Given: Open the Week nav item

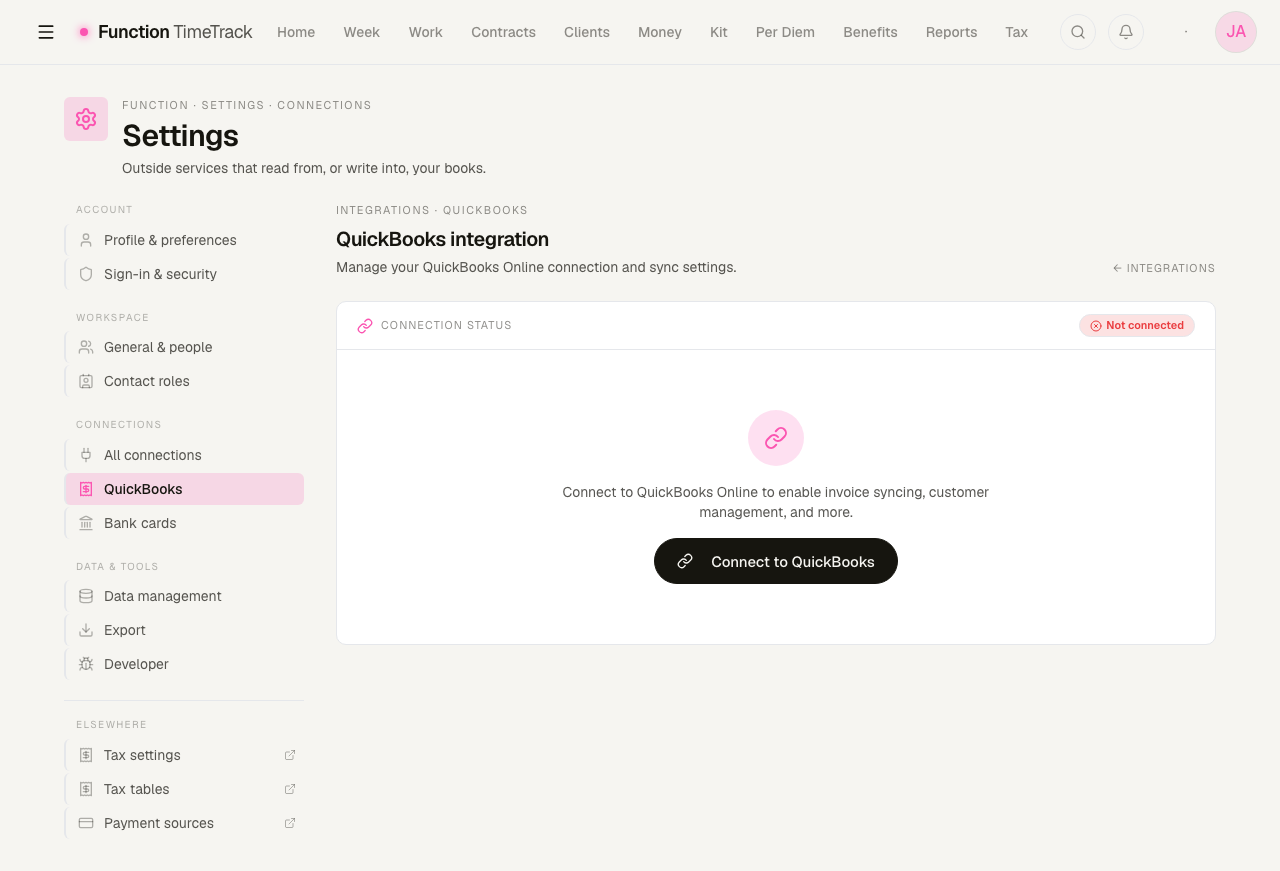Looking at the screenshot, I should click(x=362, y=32).
